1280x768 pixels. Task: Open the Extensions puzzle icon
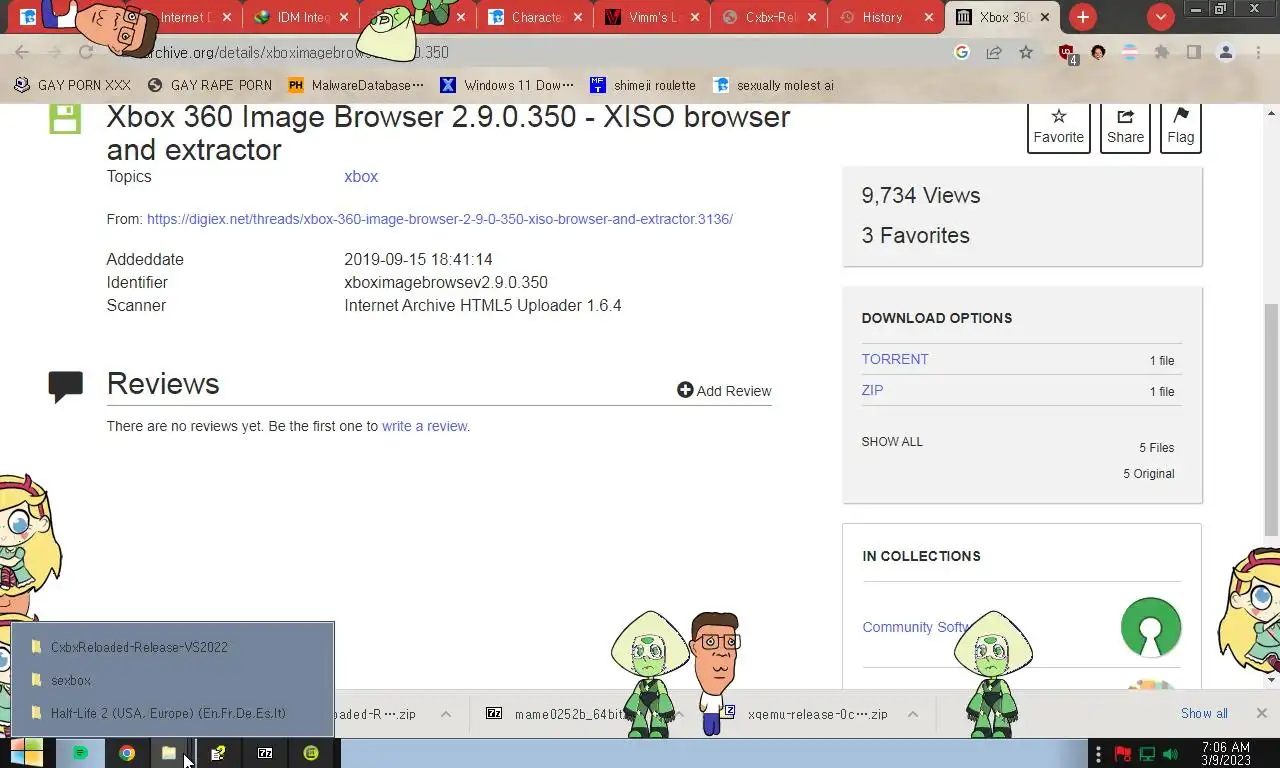point(1162,52)
